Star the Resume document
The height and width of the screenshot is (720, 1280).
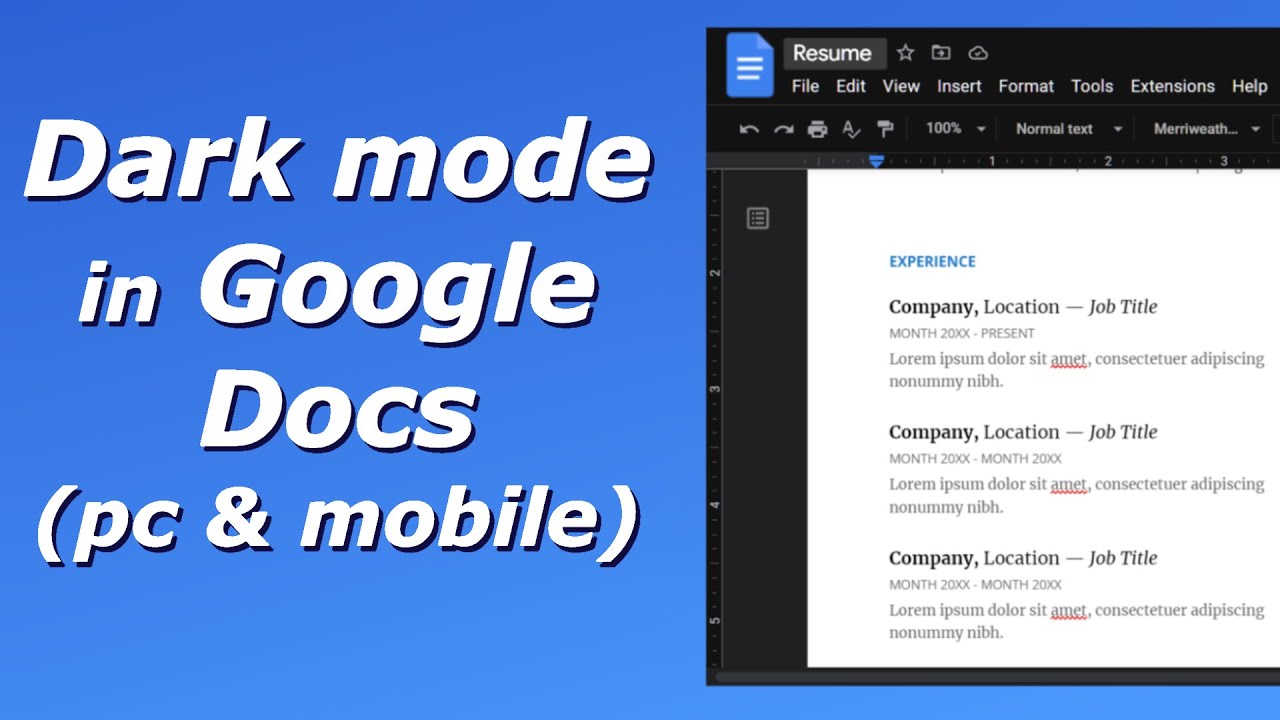tap(905, 53)
